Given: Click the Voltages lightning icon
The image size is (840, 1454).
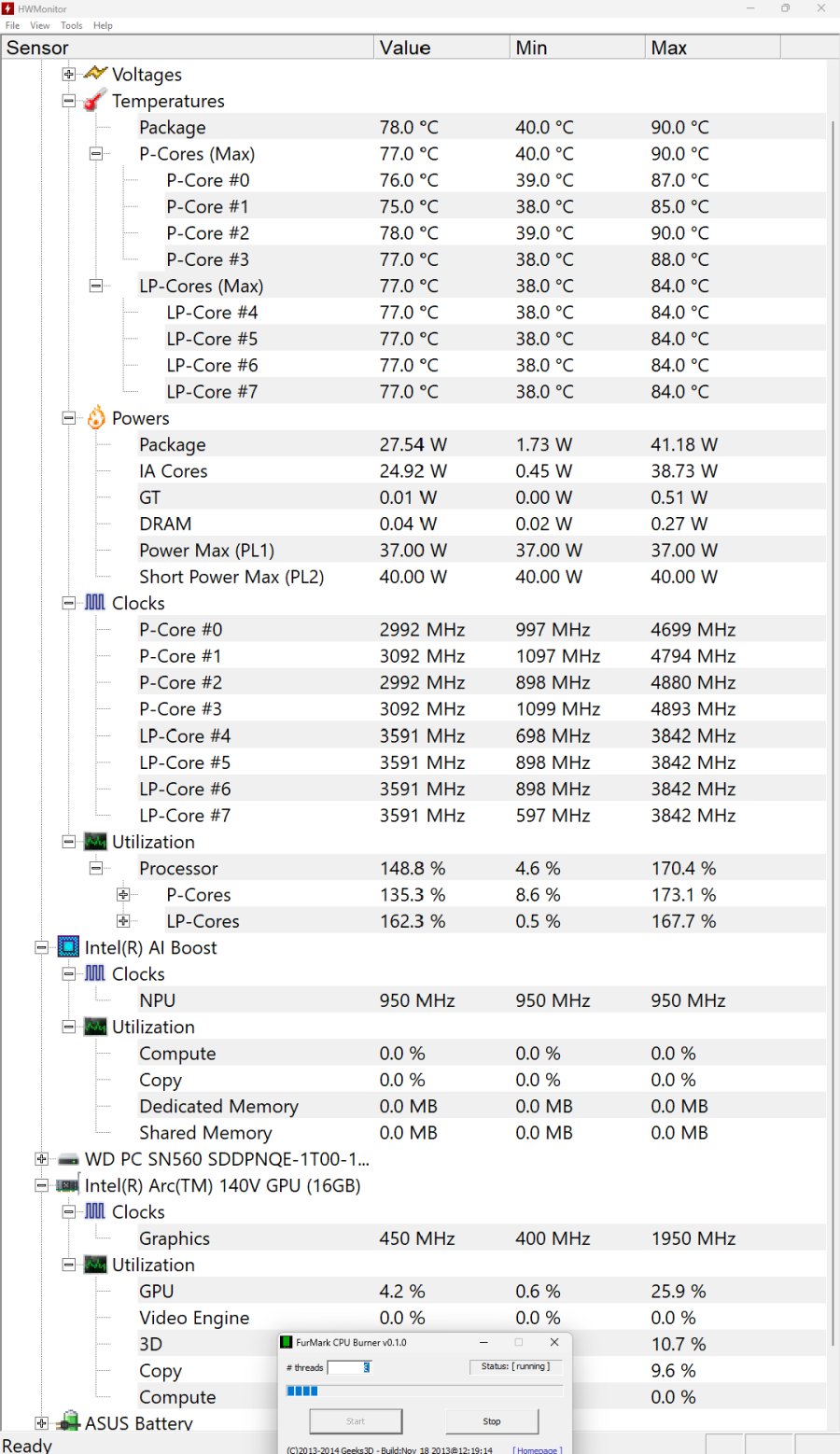Looking at the screenshot, I should tap(95, 74).
